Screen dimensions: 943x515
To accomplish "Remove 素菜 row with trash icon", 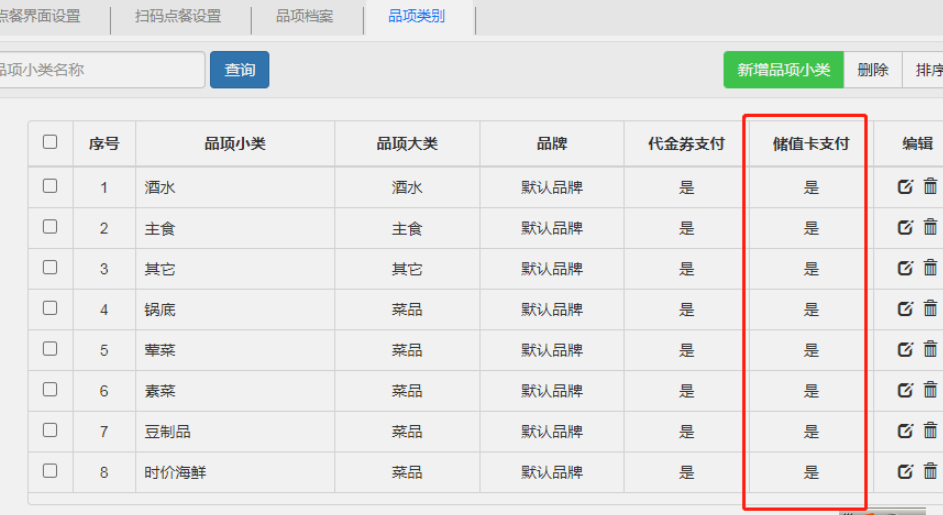I will (x=930, y=391).
